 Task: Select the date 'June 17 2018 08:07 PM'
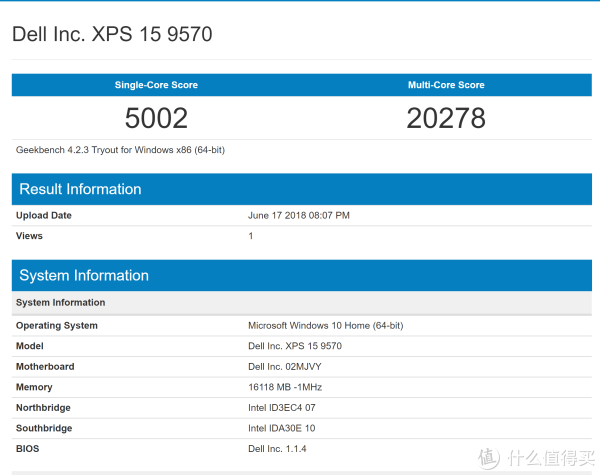coord(299,215)
